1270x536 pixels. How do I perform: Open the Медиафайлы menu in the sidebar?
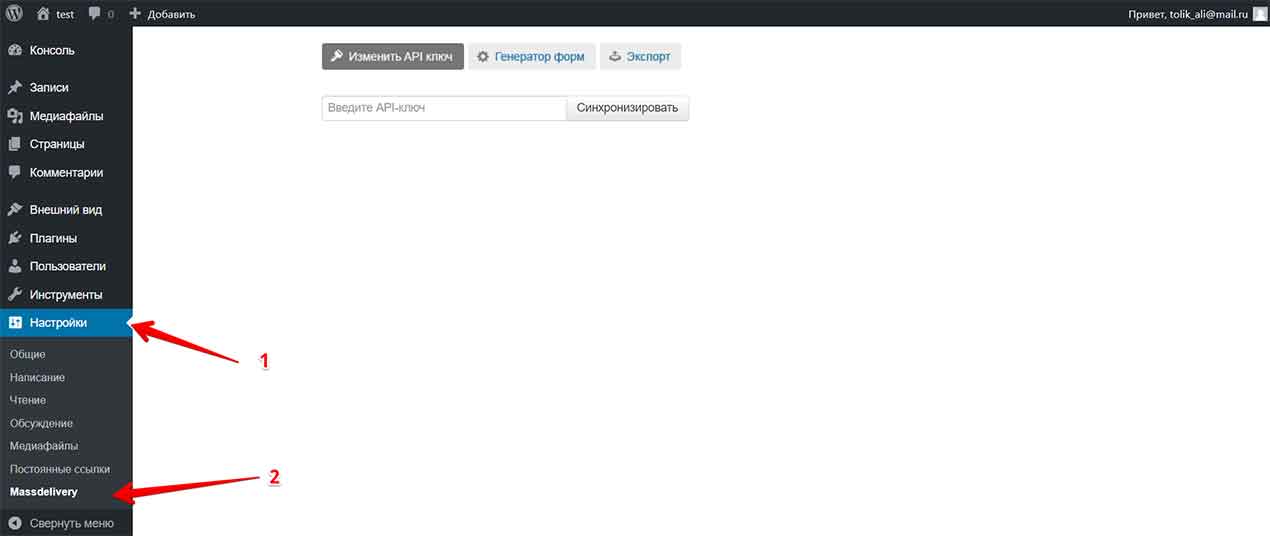(66, 116)
